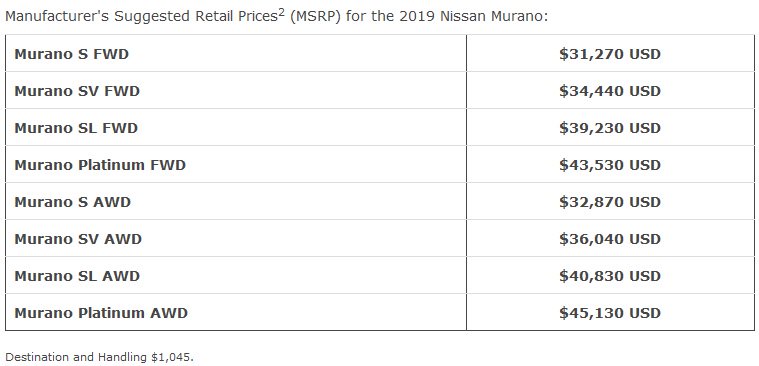Click the $34,440 USD price
Image resolution: width=759 pixels, height=366 pixels.
coord(610,91)
